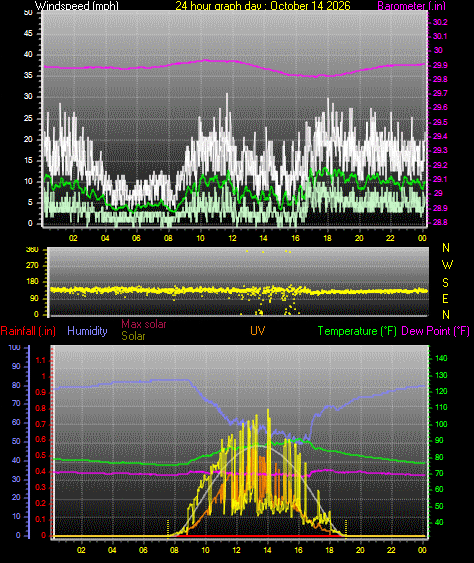Select the 'Humidity' legend label
The width and height of the screenshot is (474, 563).
(87, 331)
